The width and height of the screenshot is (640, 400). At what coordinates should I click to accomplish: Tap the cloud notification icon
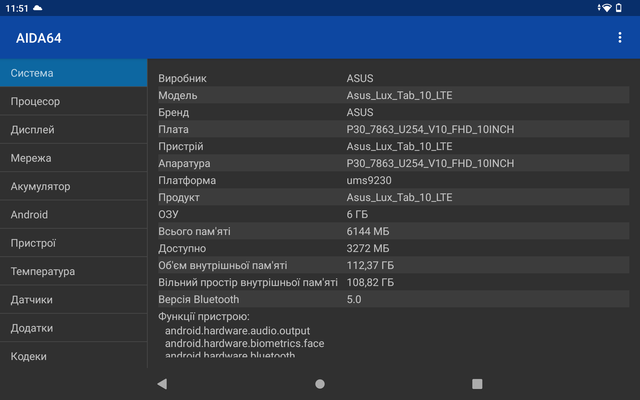tap(38, 8)
